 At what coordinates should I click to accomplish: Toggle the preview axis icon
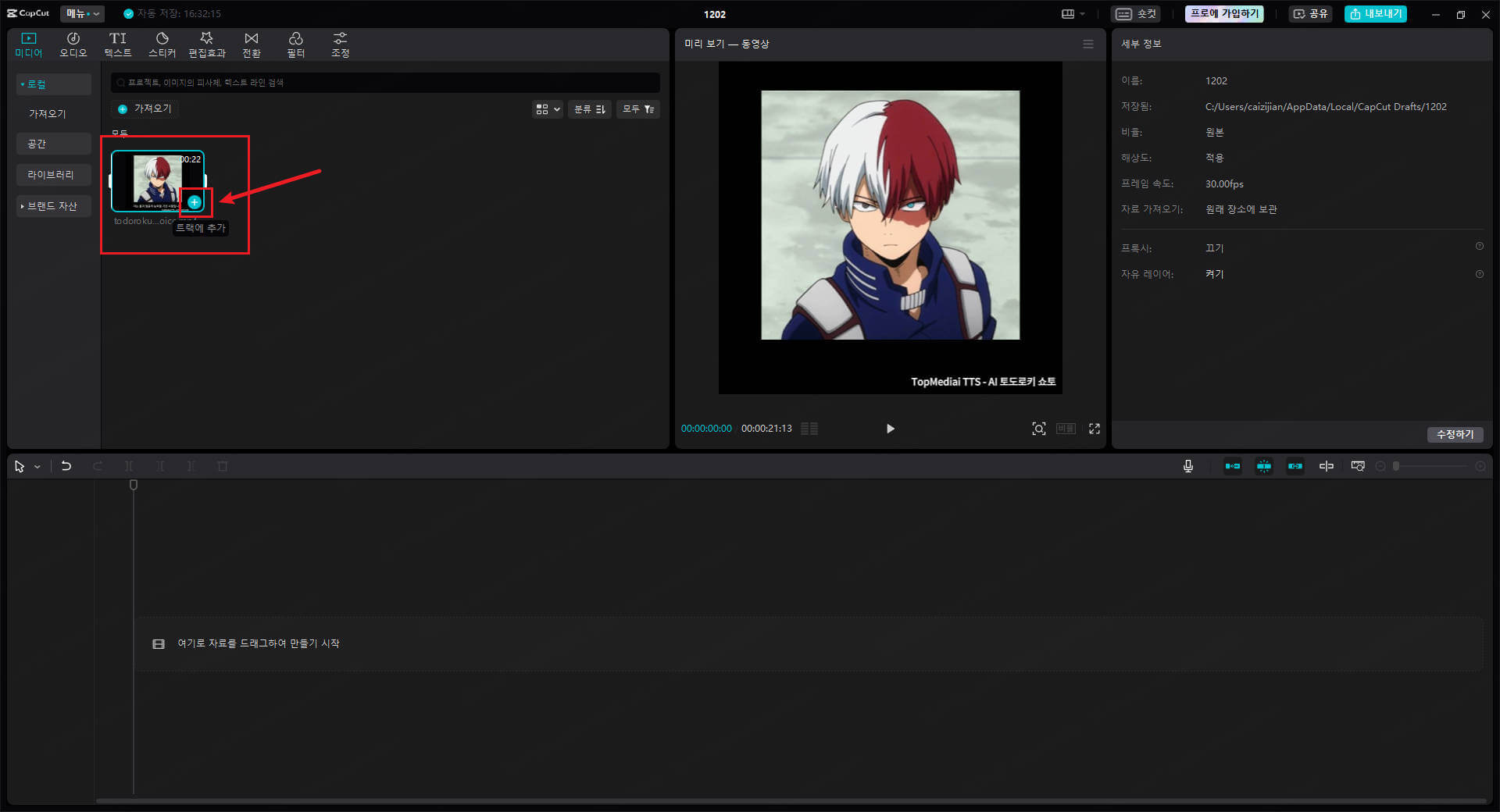1327,466
